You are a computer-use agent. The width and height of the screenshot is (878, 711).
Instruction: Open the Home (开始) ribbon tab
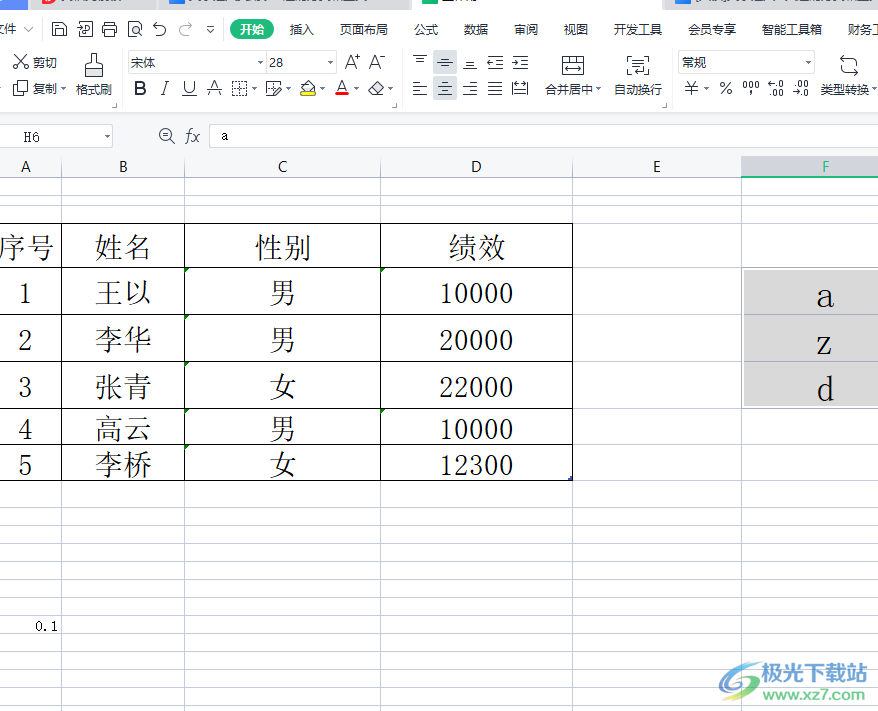(252, 29)
